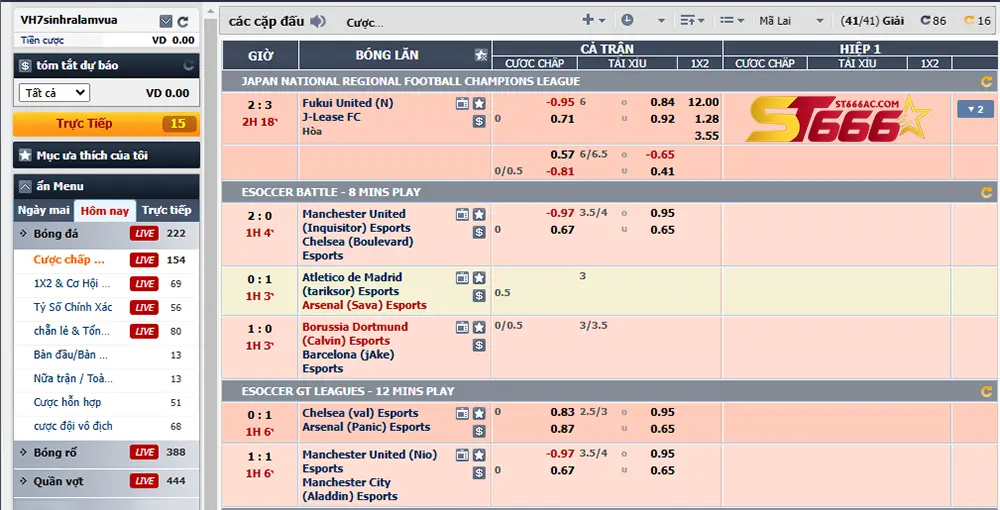This screenshot has height=510, width=1000.
Task: Open dollar icon for Atletico de Madrid match
Action: (479, 295)
